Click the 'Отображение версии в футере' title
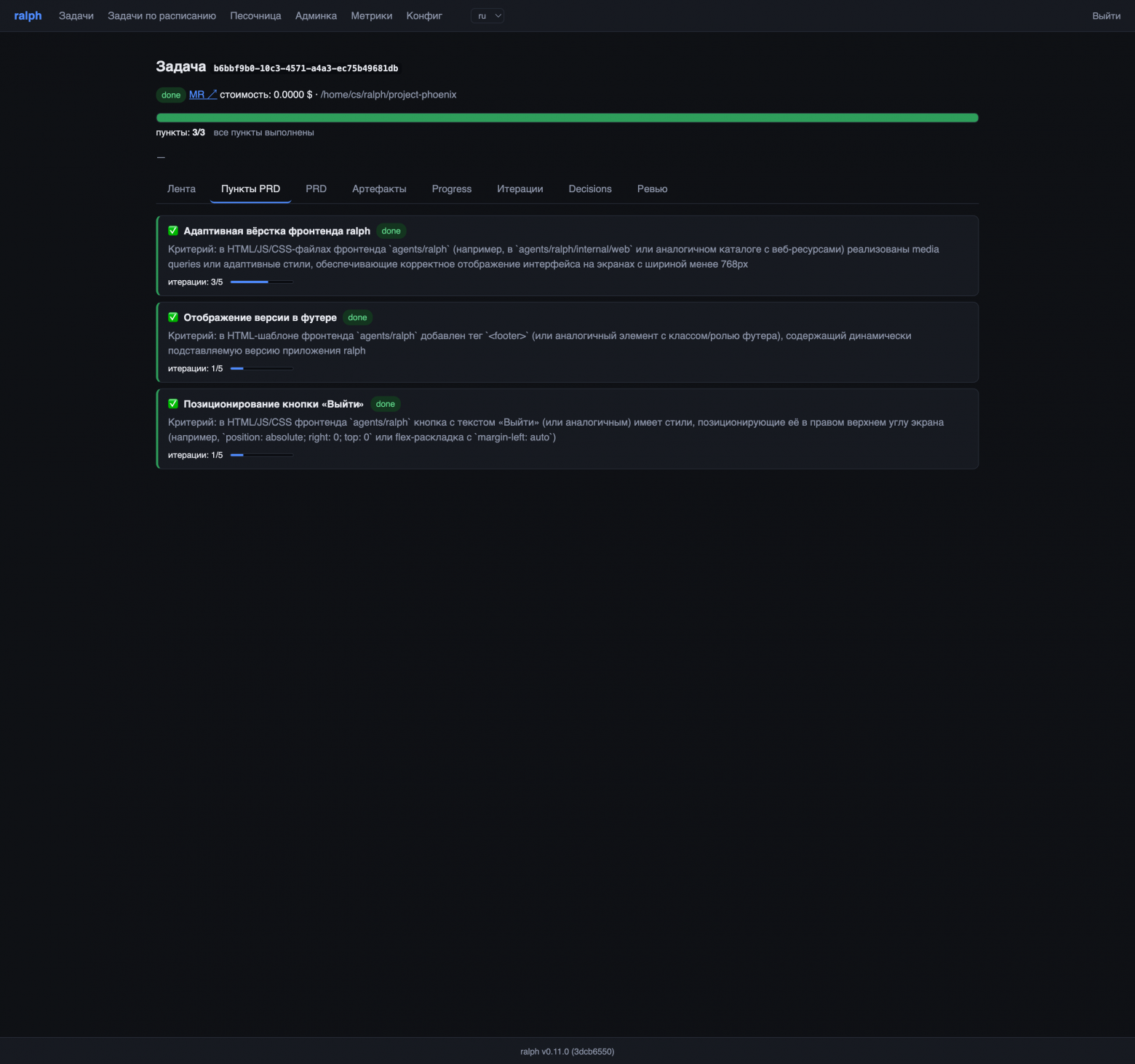Image resolution: width=1135 pixels, height=1064 pixels. coord(260,317)
